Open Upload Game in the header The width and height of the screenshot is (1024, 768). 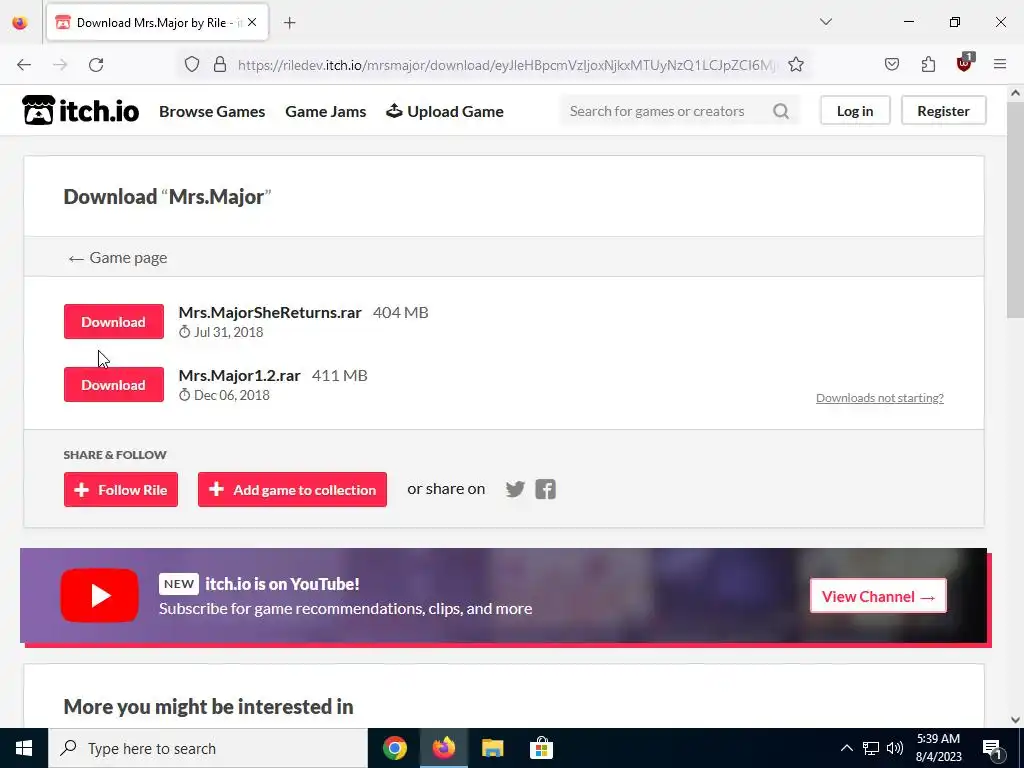pyautogui.click(x=445, y=112)
